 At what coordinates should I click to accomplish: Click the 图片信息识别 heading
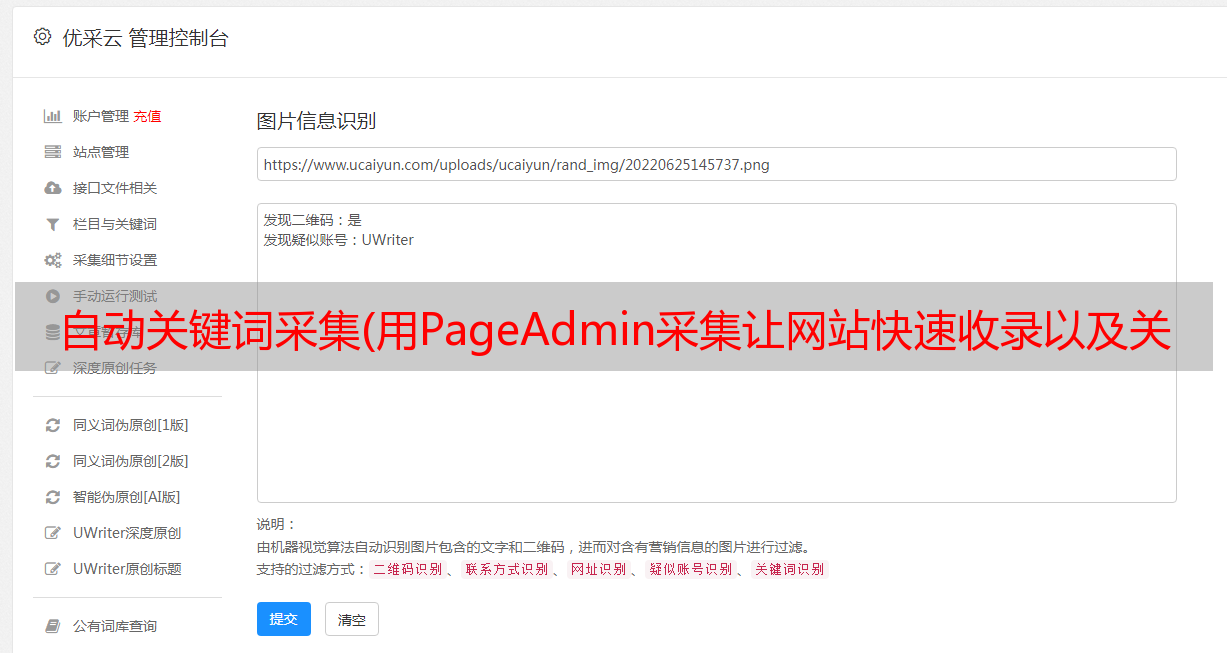tap(316, 121)
